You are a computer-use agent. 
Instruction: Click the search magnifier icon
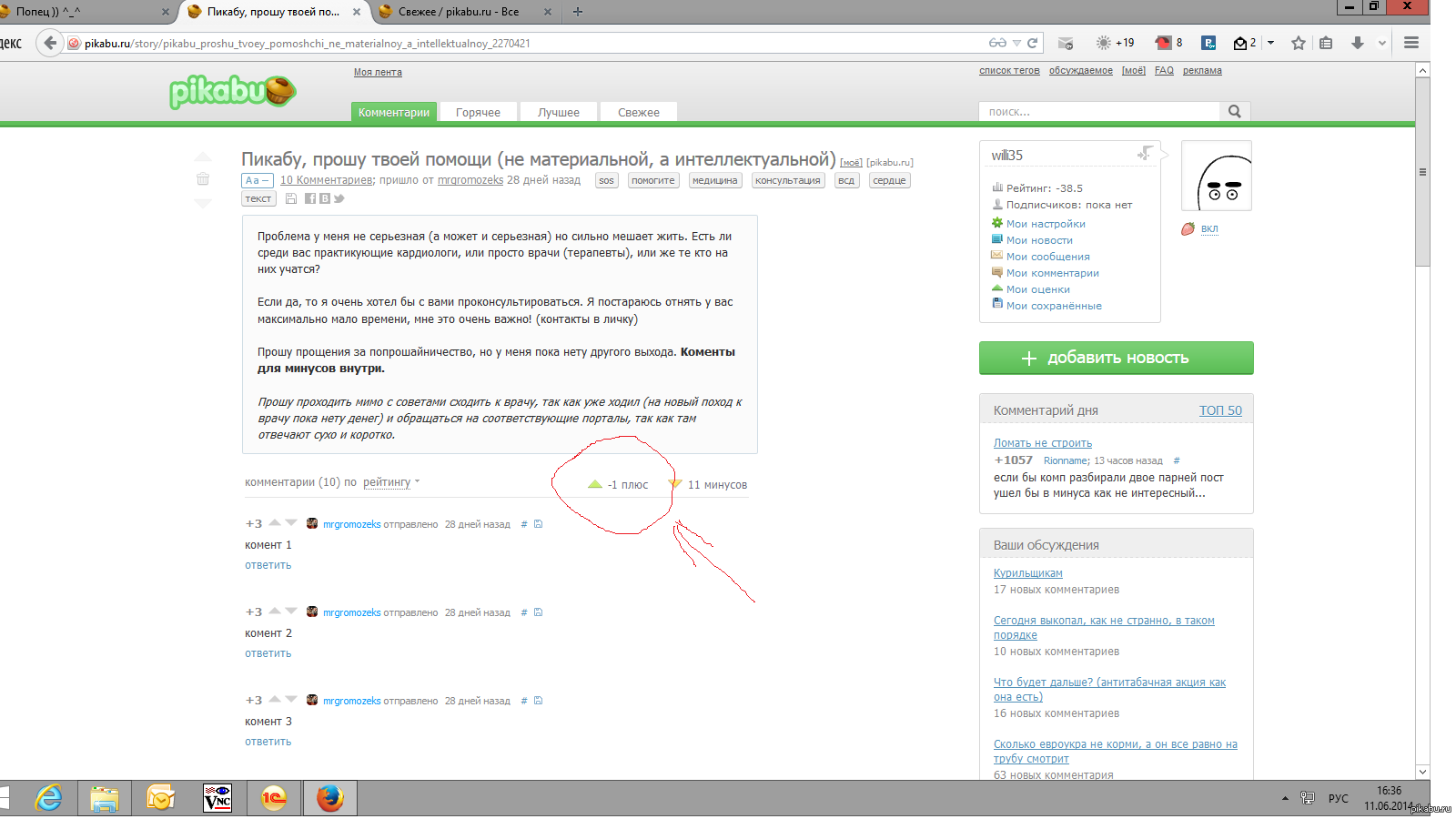coord(1235,111)
